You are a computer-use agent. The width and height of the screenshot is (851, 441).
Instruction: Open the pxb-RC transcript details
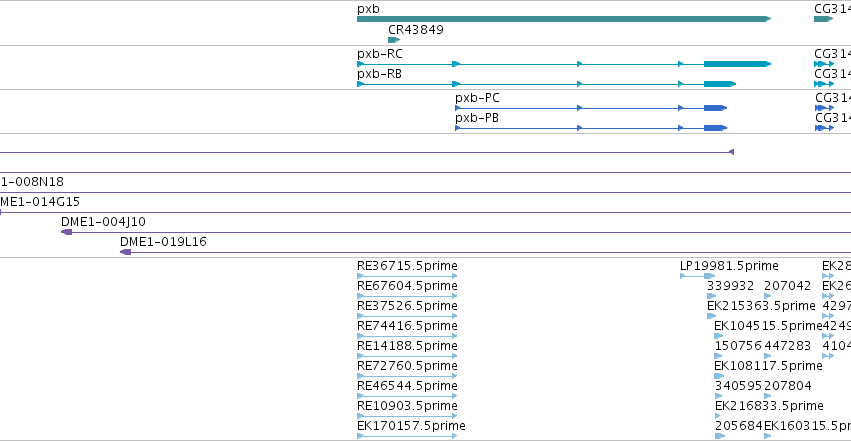click(x=564, y=64)
